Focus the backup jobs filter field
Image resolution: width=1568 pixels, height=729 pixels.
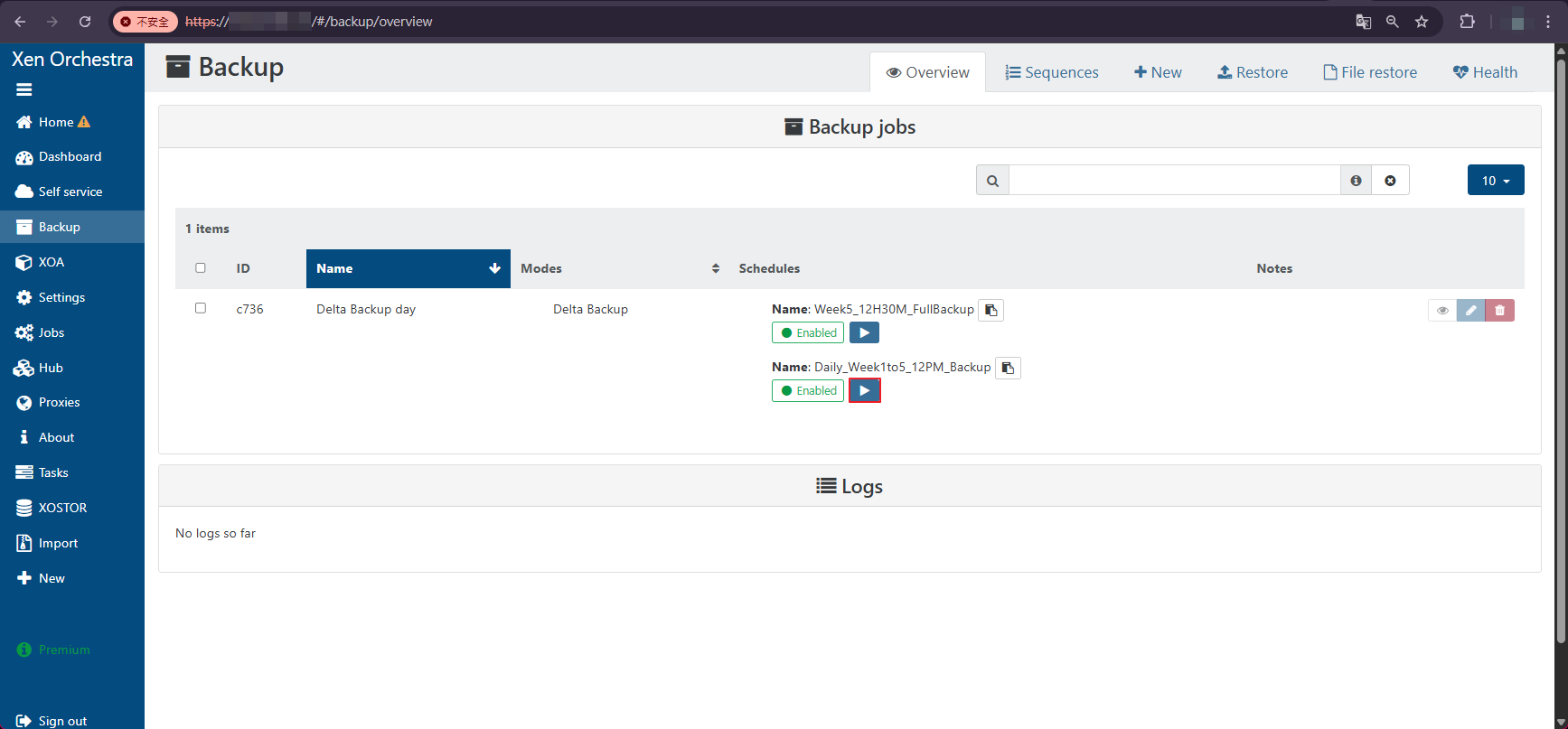(1174, 180)
